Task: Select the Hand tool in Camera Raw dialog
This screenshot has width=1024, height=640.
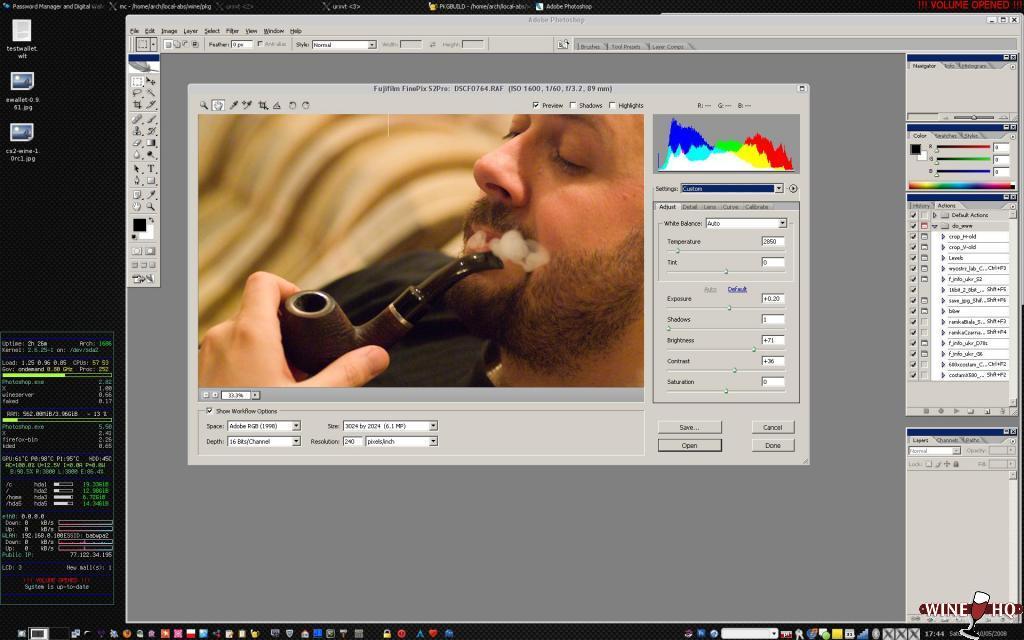Action: pyautogui.click(x=218, y=105)
